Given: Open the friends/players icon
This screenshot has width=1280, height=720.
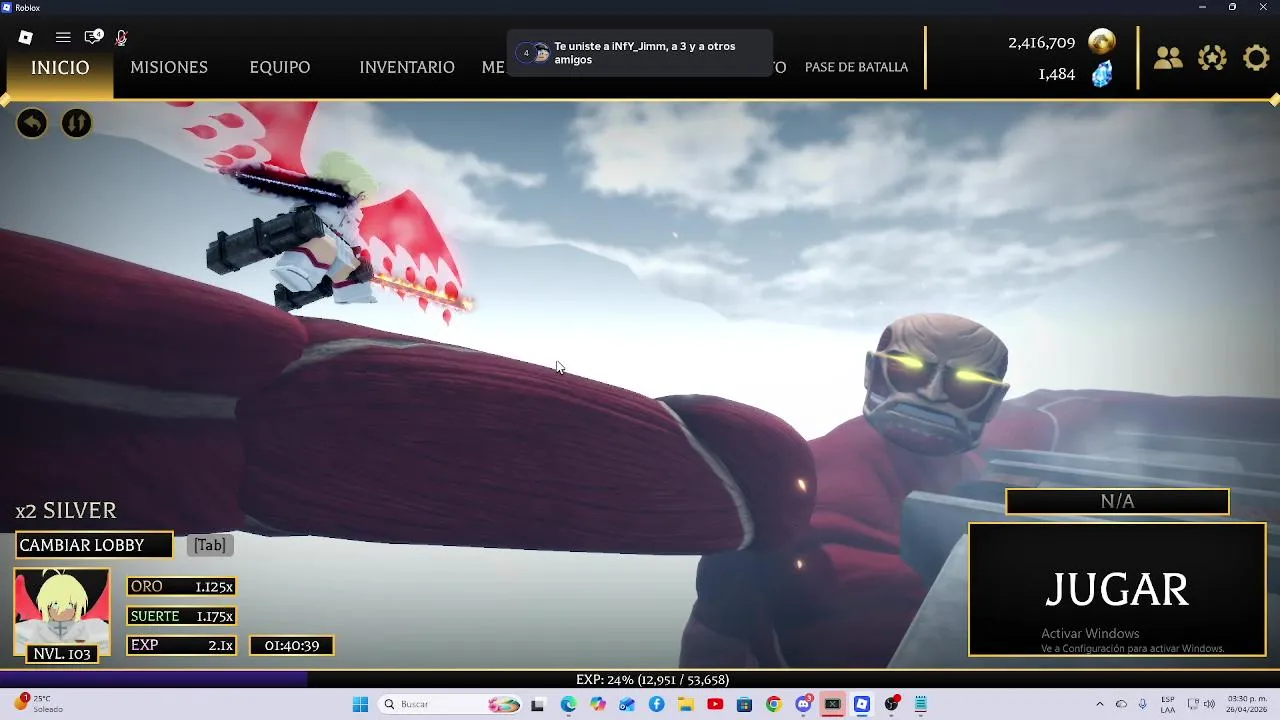Looking at the screenshot, I should click(1168, 58).
